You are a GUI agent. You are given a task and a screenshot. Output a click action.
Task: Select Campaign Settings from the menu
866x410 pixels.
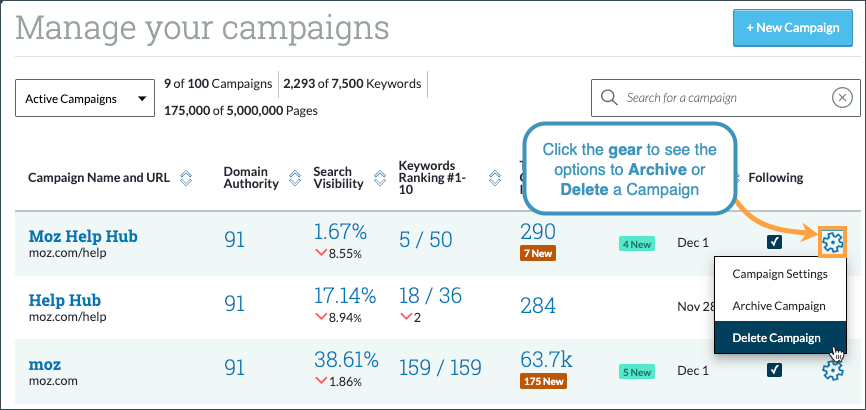pos(780,274)
